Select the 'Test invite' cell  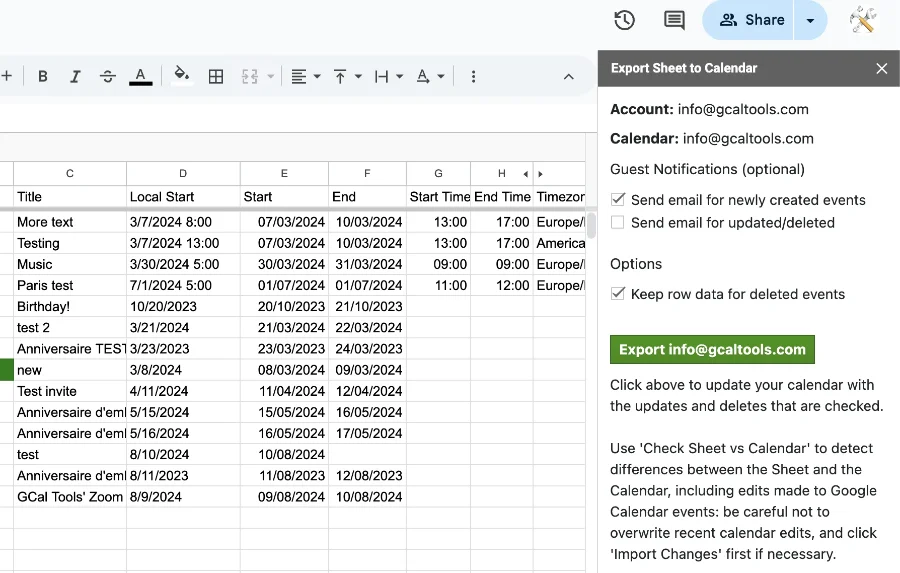point(69,392)
